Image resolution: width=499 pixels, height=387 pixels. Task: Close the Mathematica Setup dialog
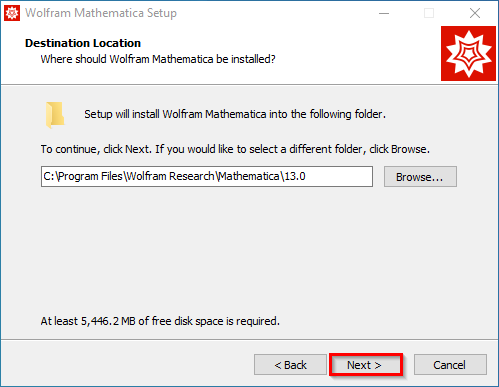pyautogui.click(x=475, y=13)
